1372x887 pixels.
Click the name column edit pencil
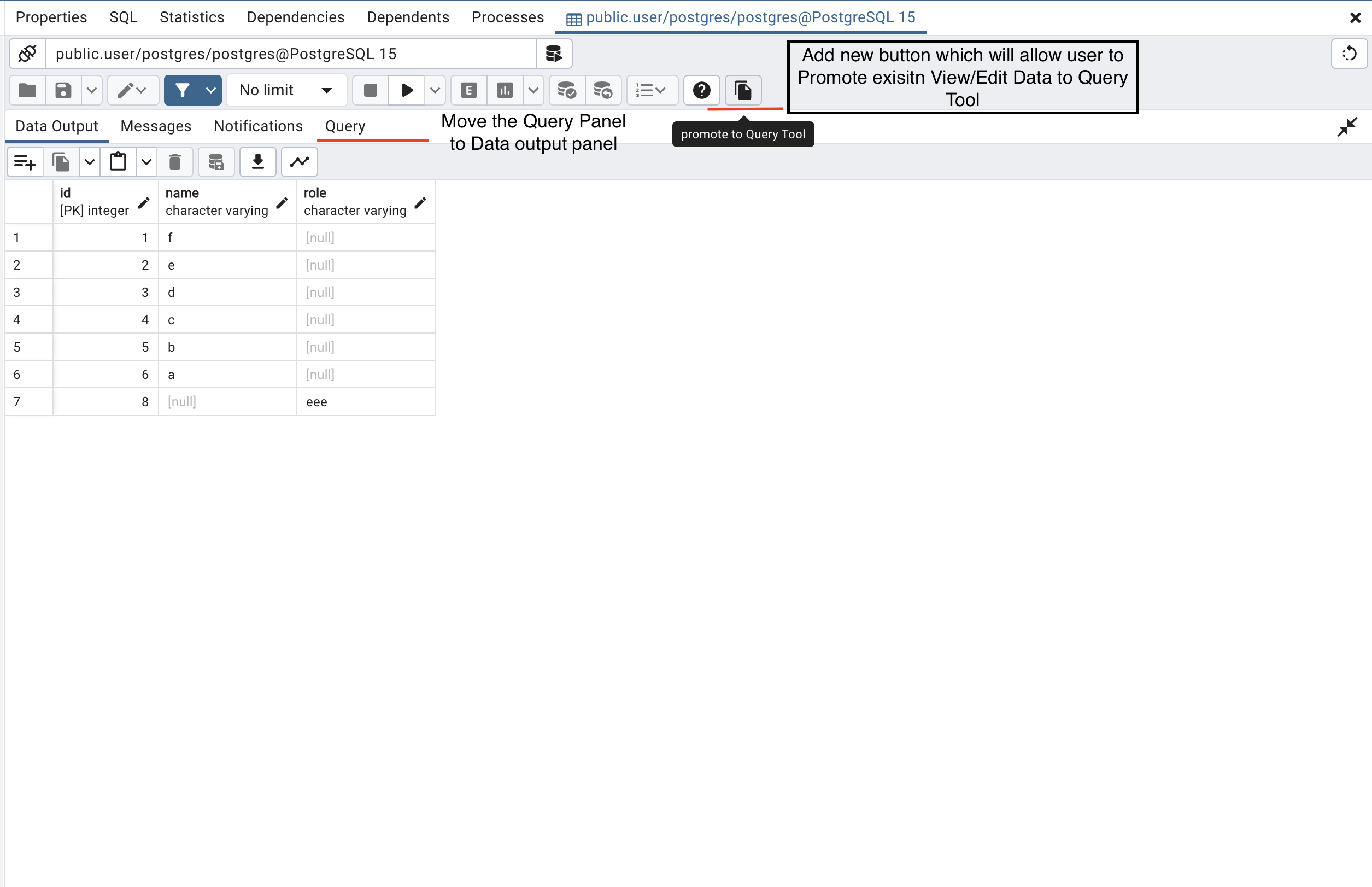(282, 202)
